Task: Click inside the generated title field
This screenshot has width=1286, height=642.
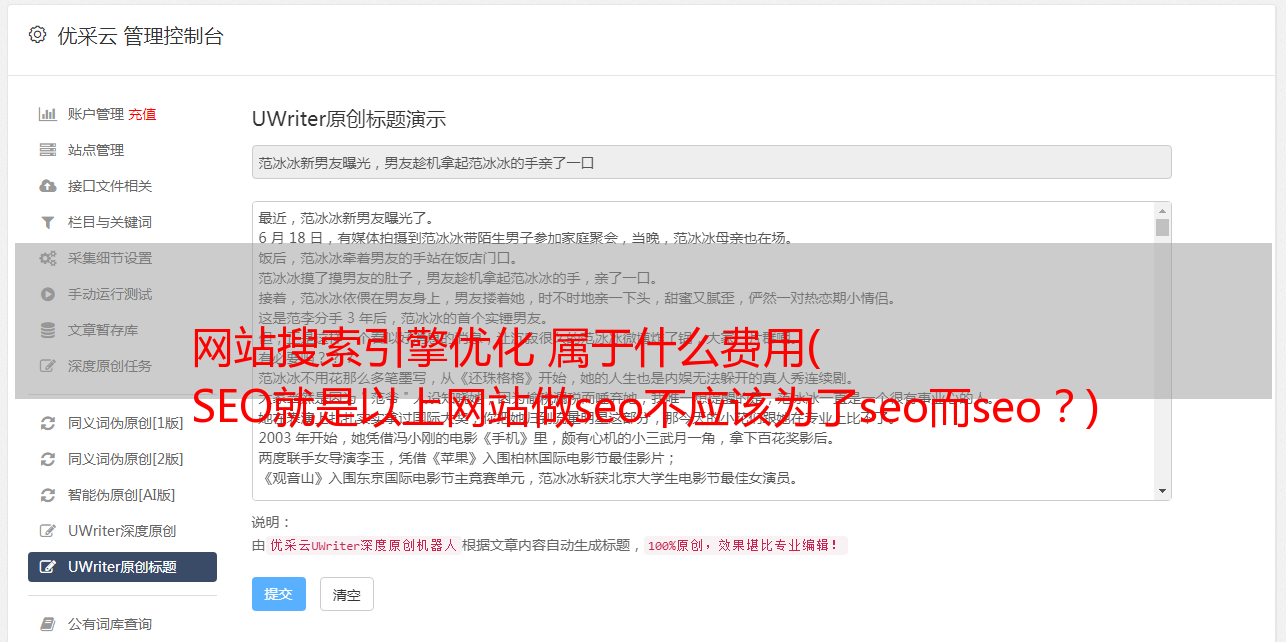Action: click(x=711, y=162)
